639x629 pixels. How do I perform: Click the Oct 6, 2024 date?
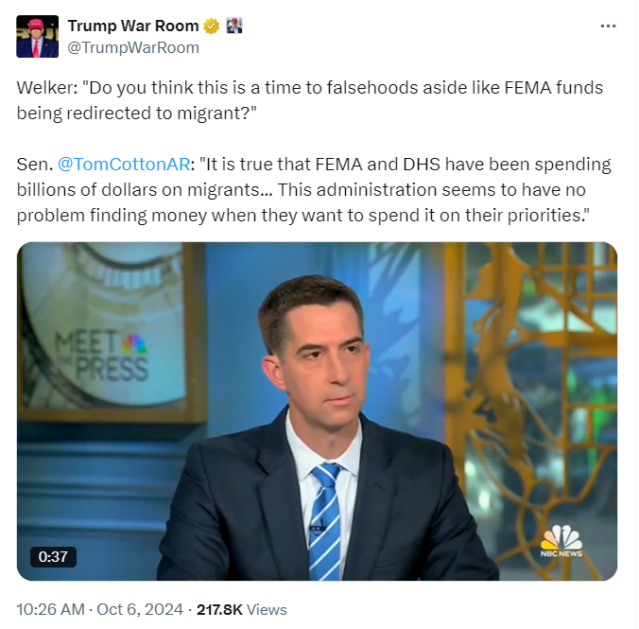click(140, 609)
